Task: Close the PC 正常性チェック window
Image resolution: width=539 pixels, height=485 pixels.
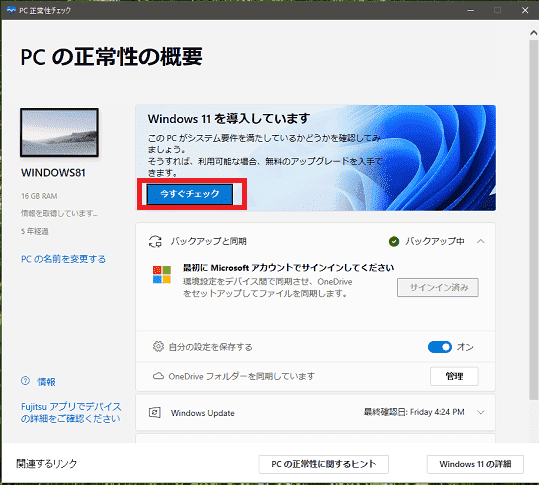Action: 525,10
